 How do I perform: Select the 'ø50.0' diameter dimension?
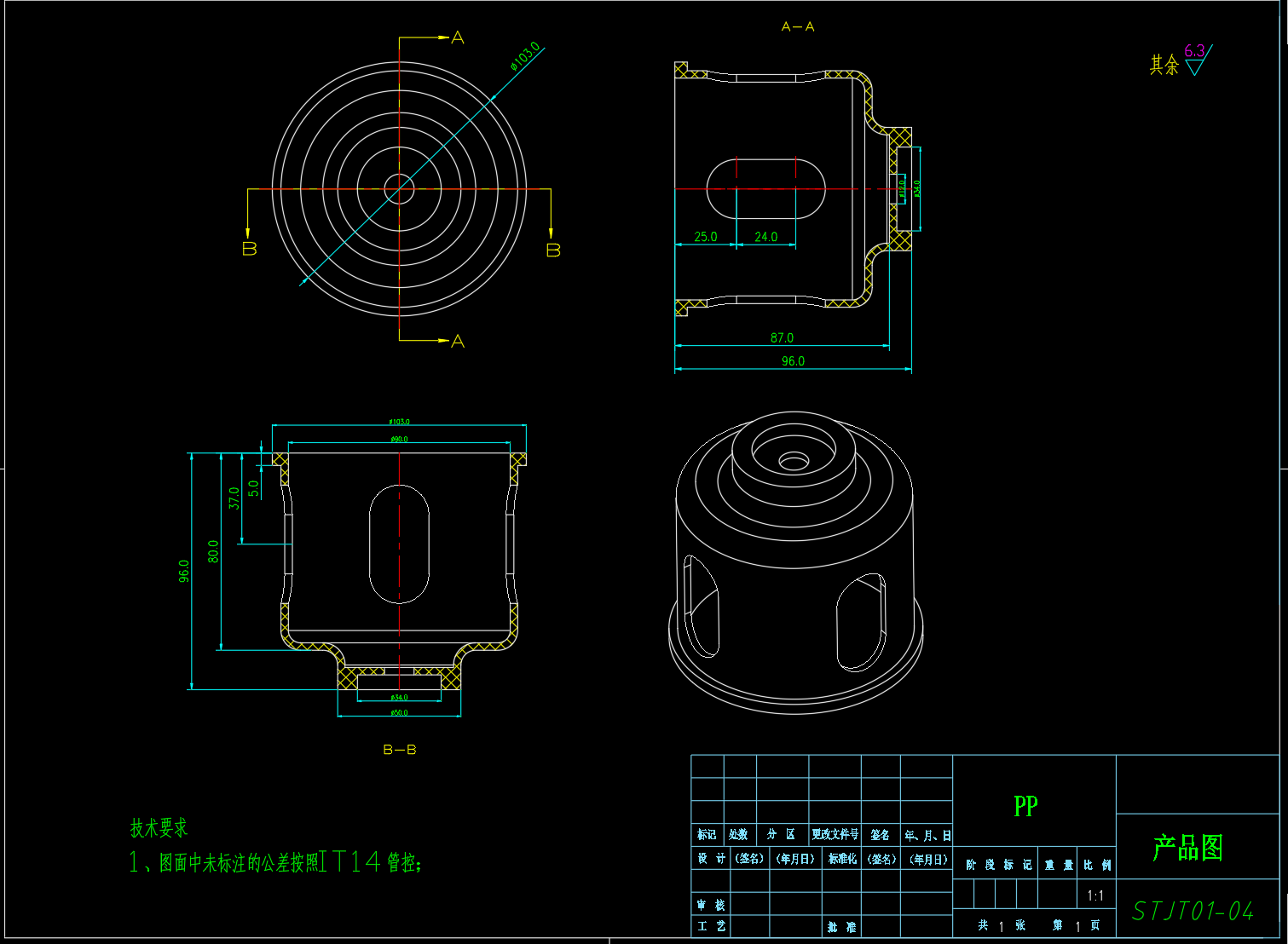click(x=399, y=712)
